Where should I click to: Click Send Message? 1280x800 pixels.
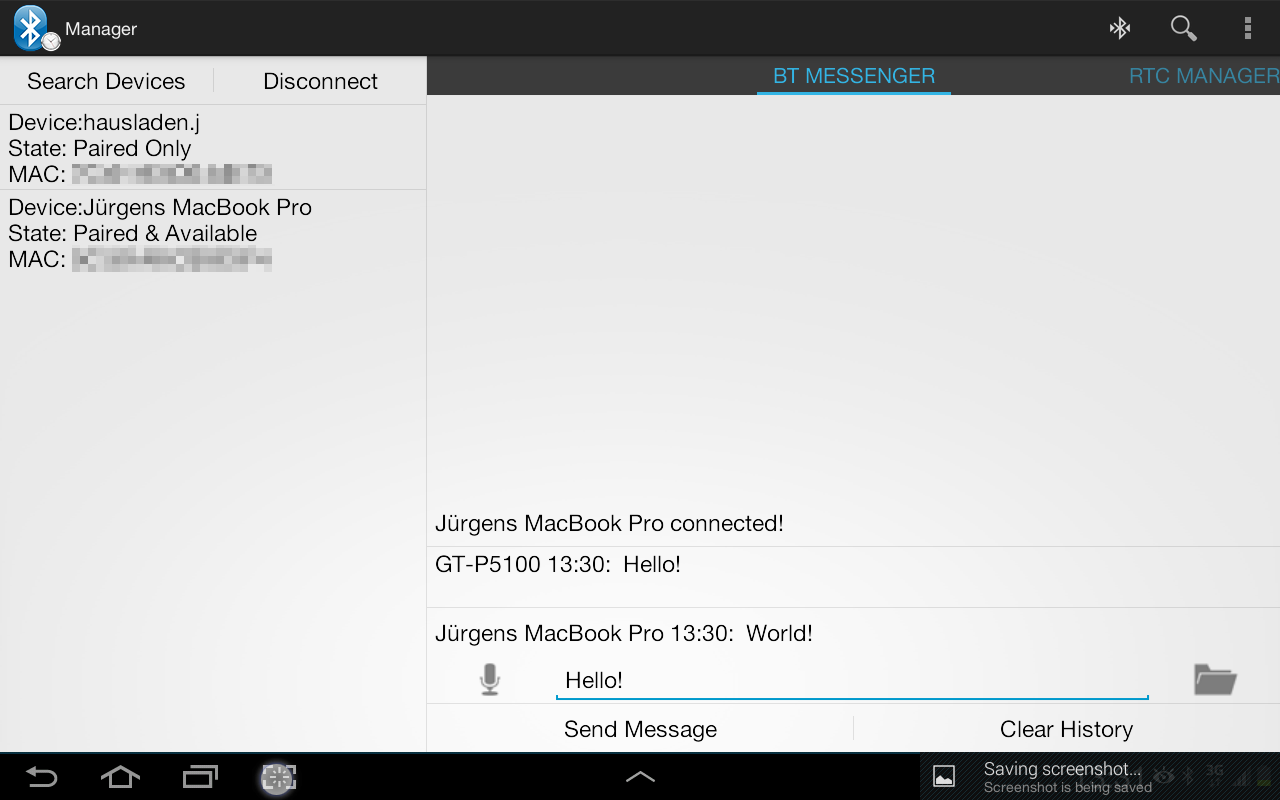[640, 729]
